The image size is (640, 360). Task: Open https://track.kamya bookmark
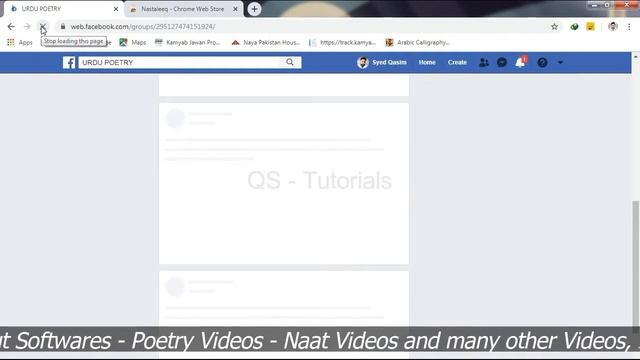click(342, 42)
